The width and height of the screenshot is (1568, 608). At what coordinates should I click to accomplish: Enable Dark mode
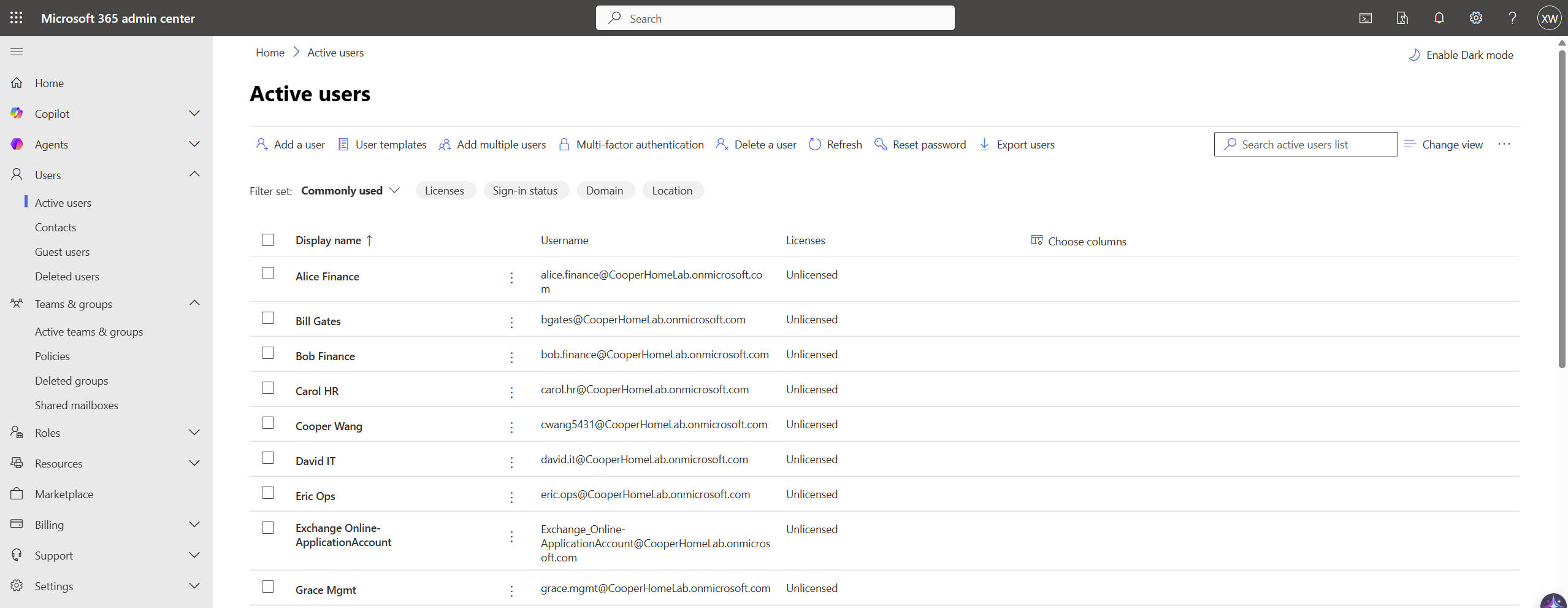pyautogui.click(x=1461, y=55)
